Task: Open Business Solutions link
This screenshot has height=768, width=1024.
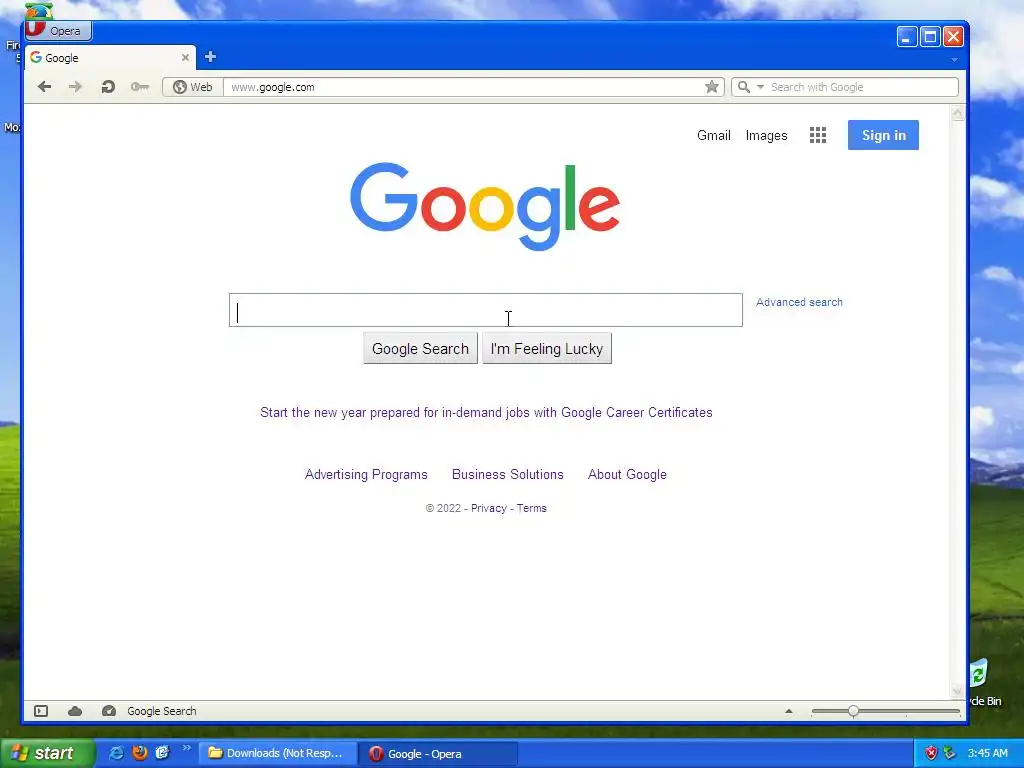Action: coord(507,475)
